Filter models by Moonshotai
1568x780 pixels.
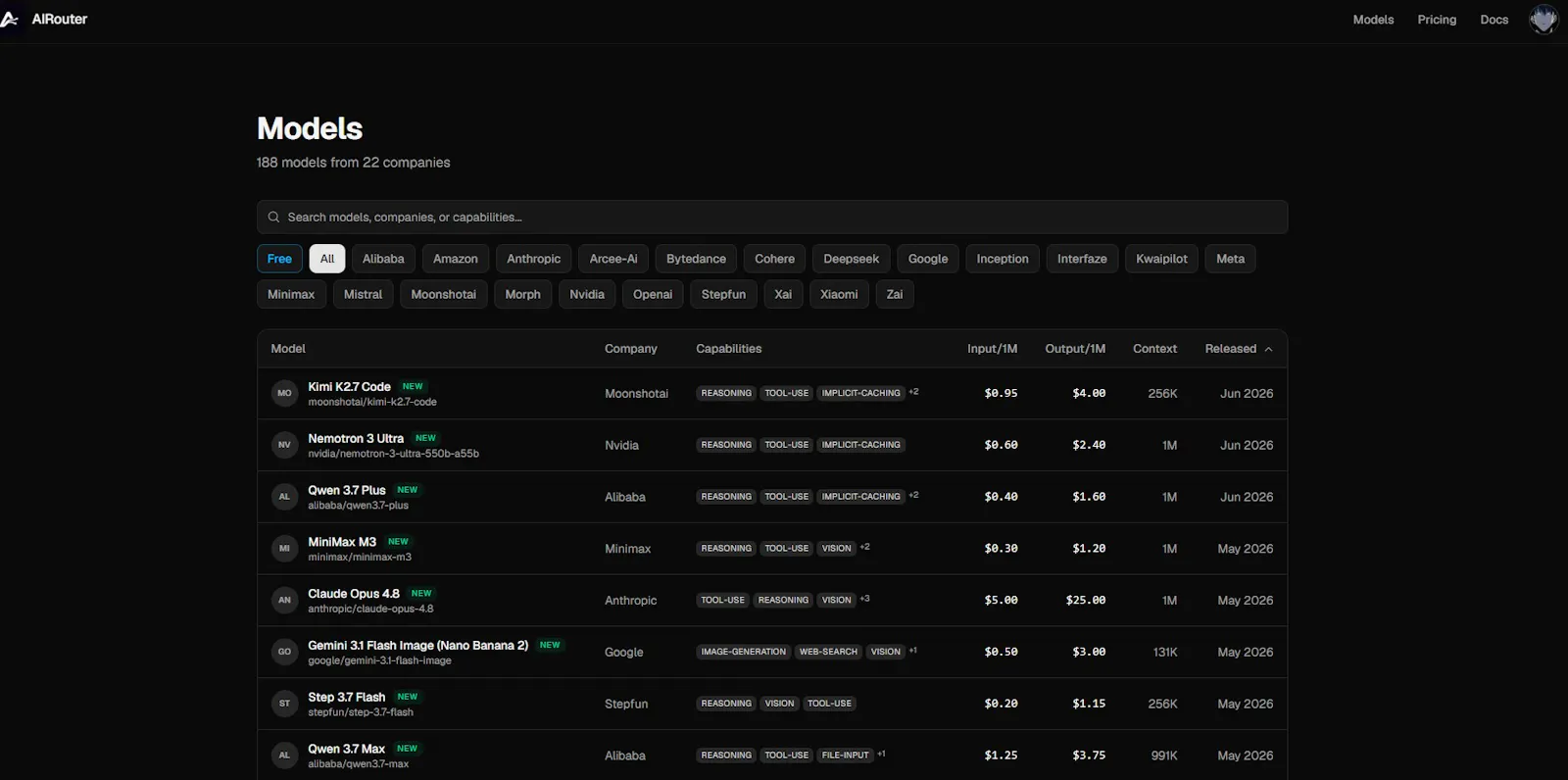pos(443,294)
